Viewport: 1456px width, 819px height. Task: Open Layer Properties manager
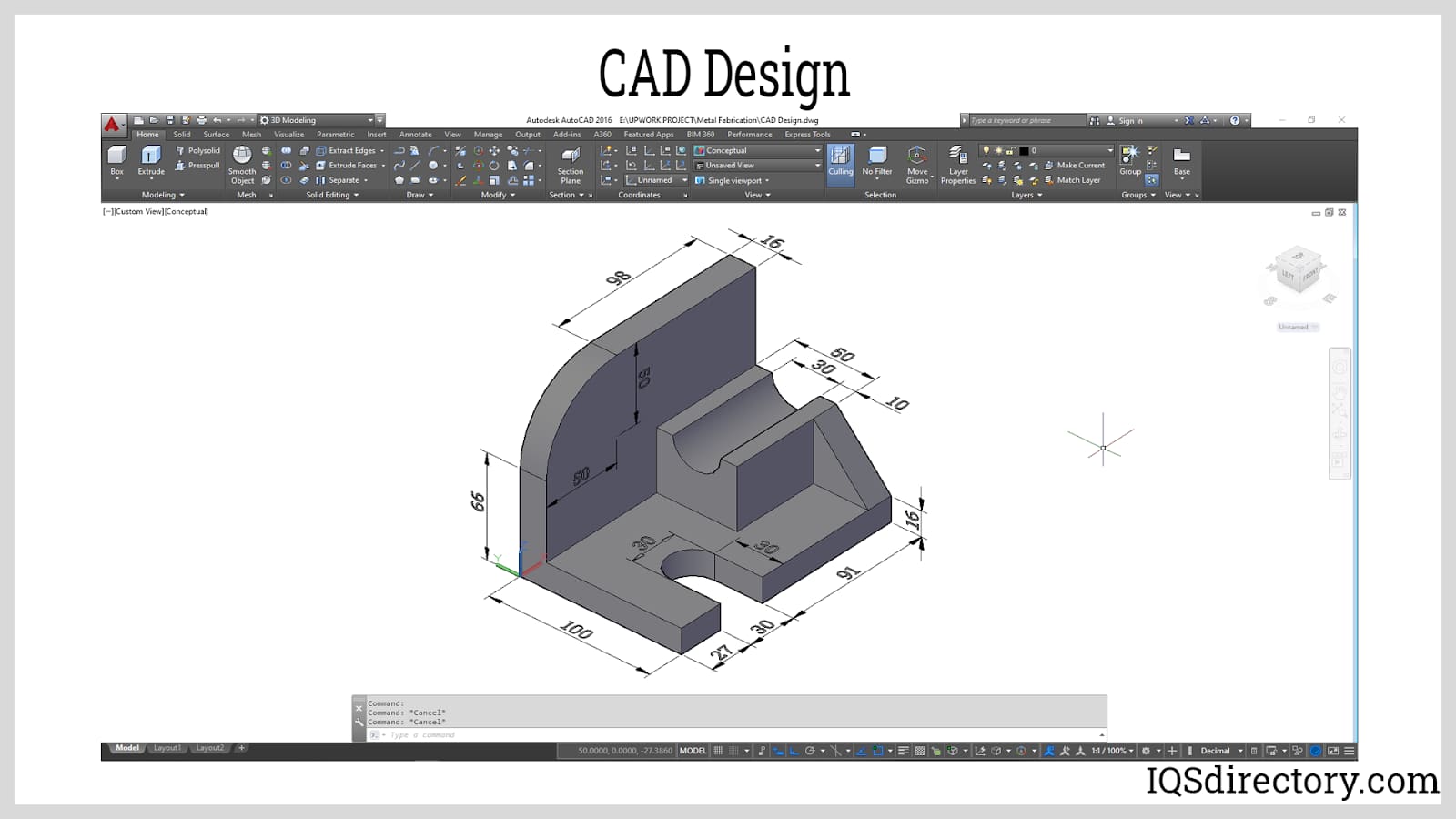pyautogui.click(x=957, y=164)
